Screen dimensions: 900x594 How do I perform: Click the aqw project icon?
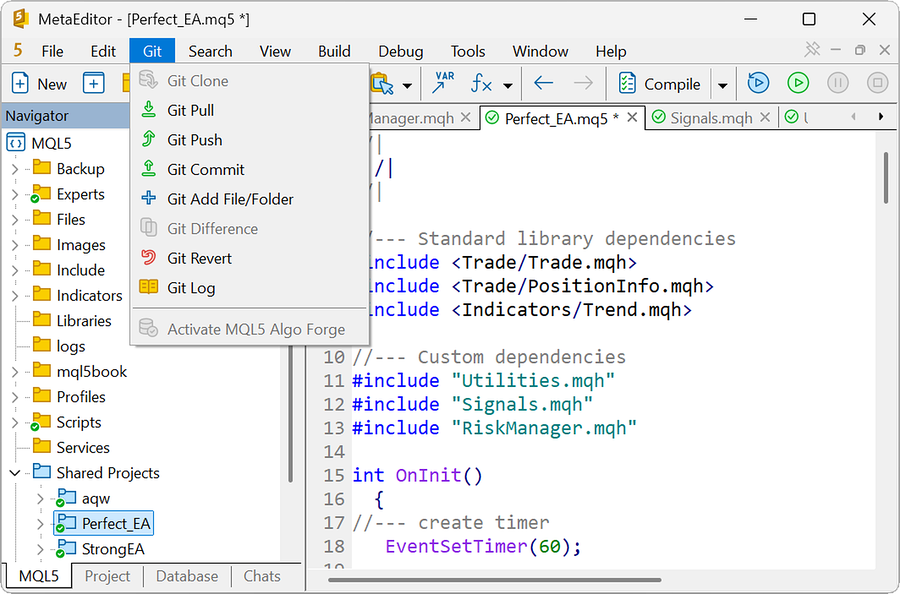[x=66, y=498]
